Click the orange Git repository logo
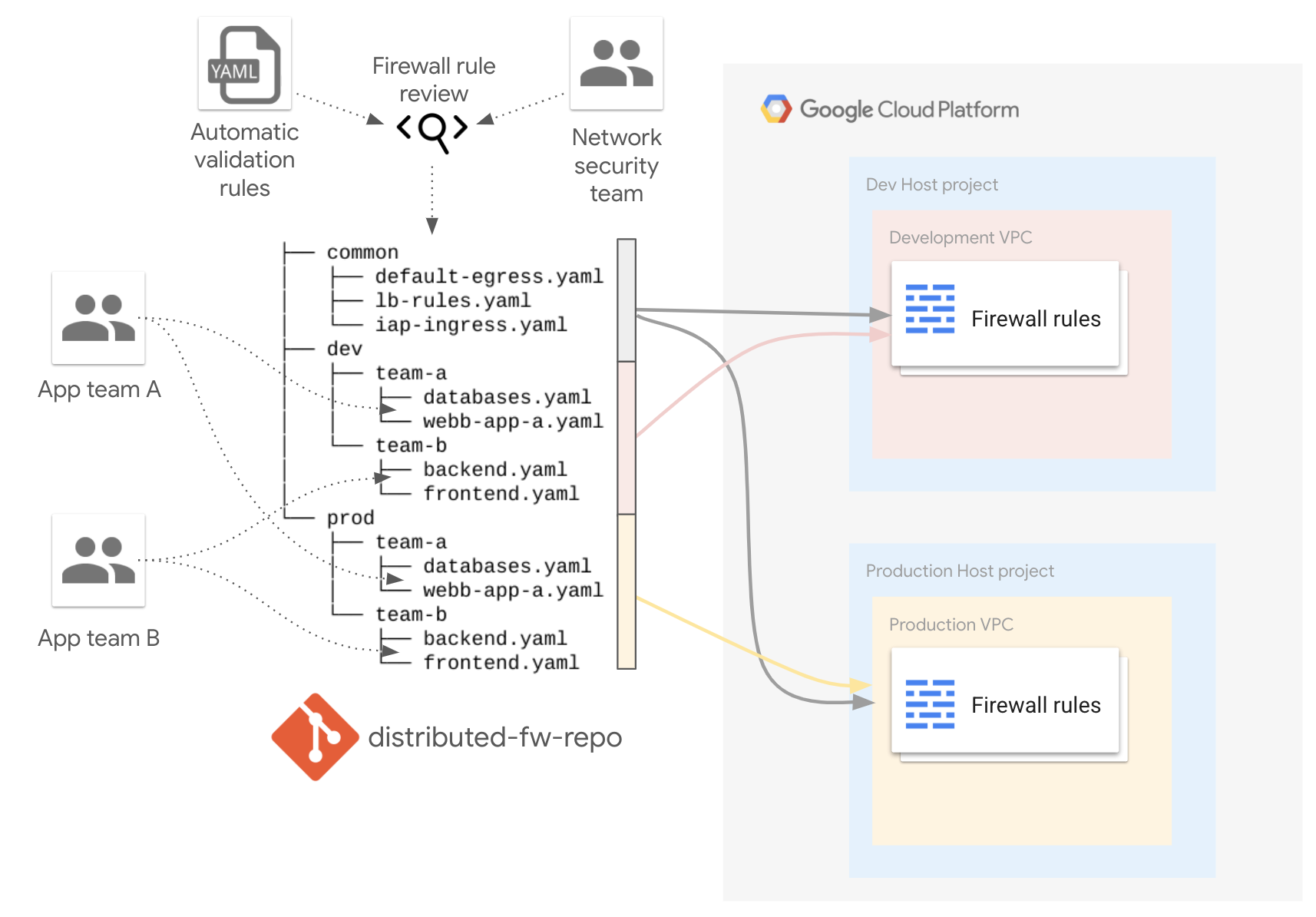 [x=315, y=737]
